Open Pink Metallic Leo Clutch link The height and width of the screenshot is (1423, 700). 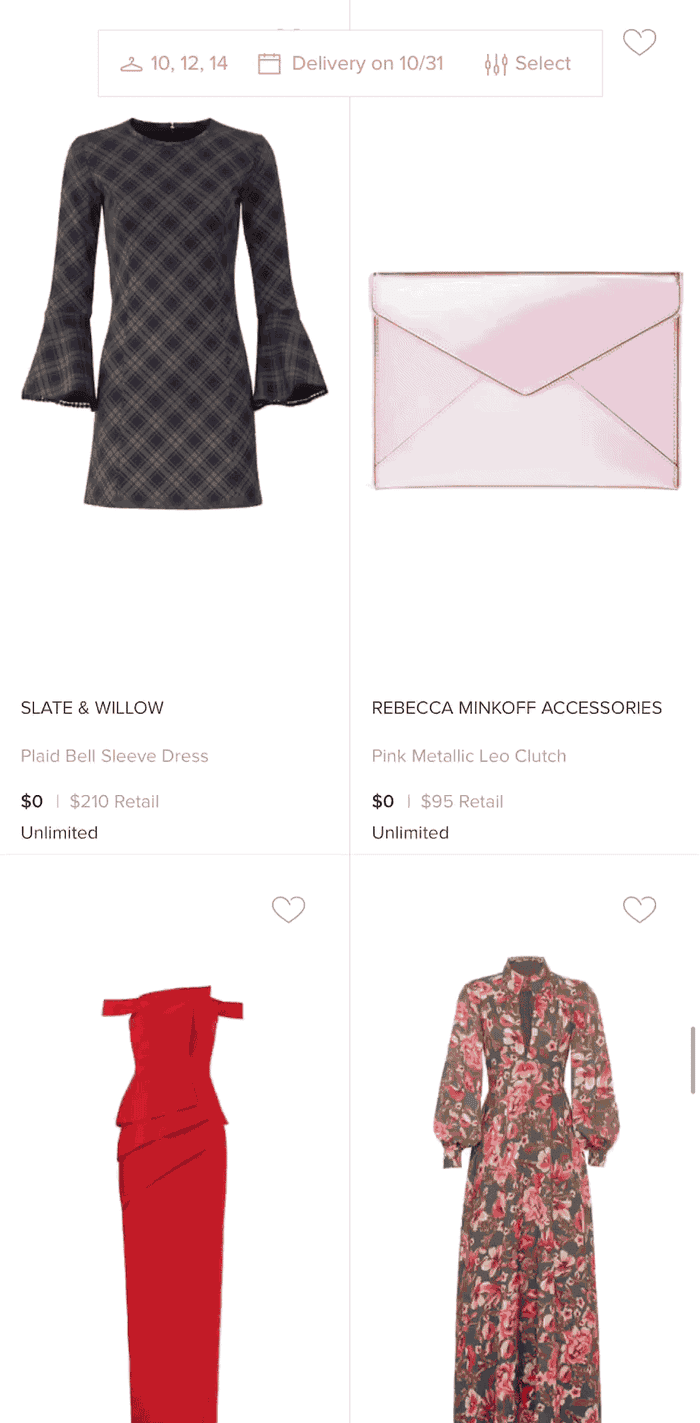coord(469,756)
